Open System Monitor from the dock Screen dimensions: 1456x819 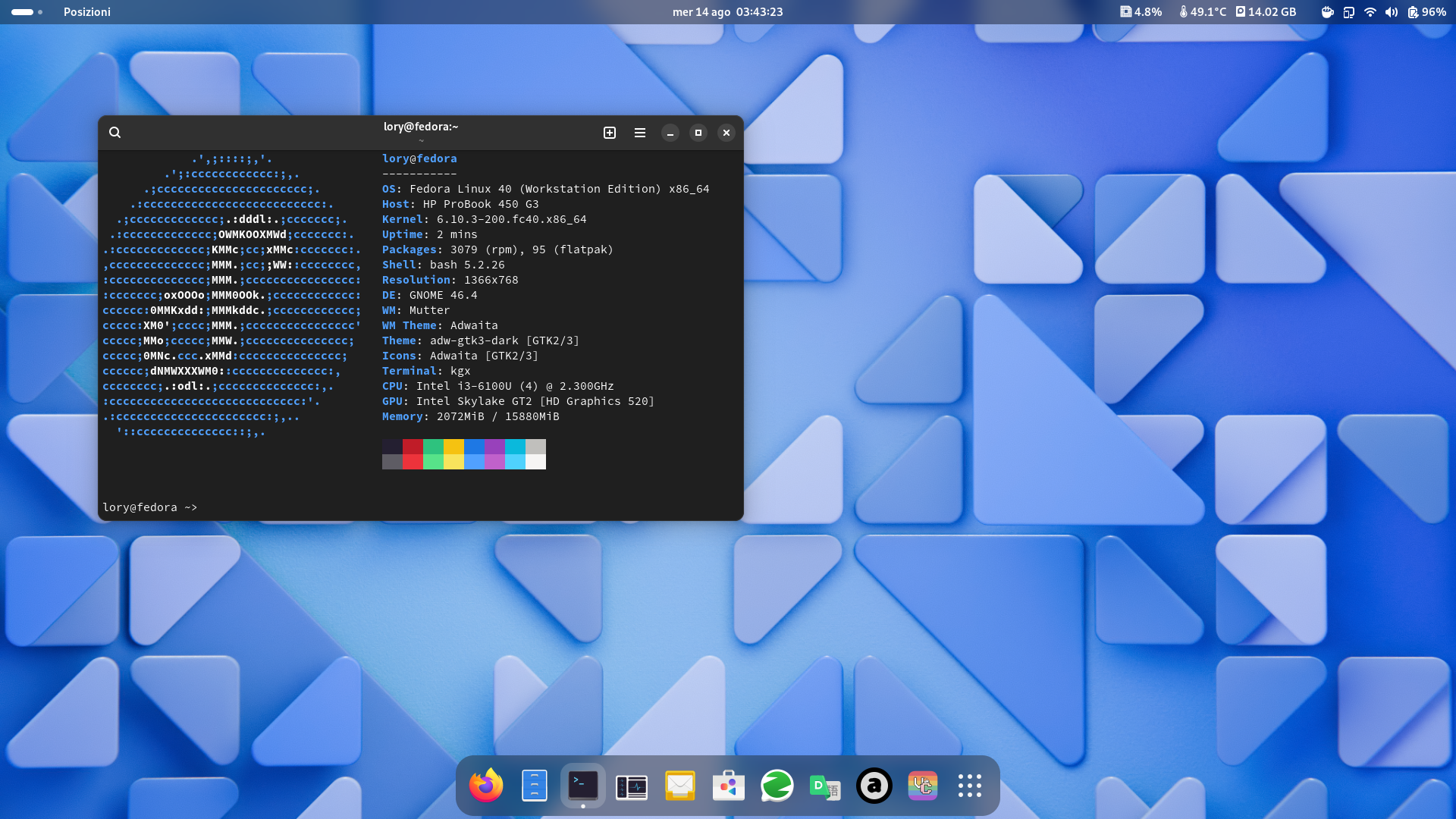click(632, 786)
